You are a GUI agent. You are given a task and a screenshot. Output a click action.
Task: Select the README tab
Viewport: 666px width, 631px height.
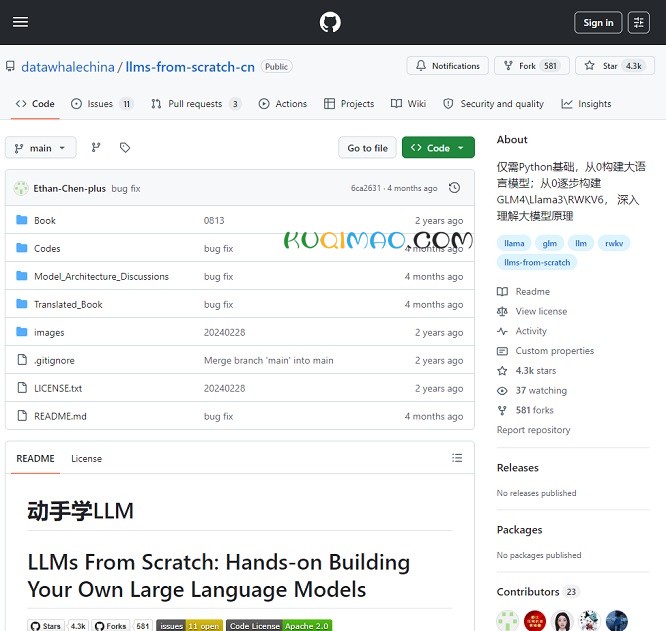35,459
